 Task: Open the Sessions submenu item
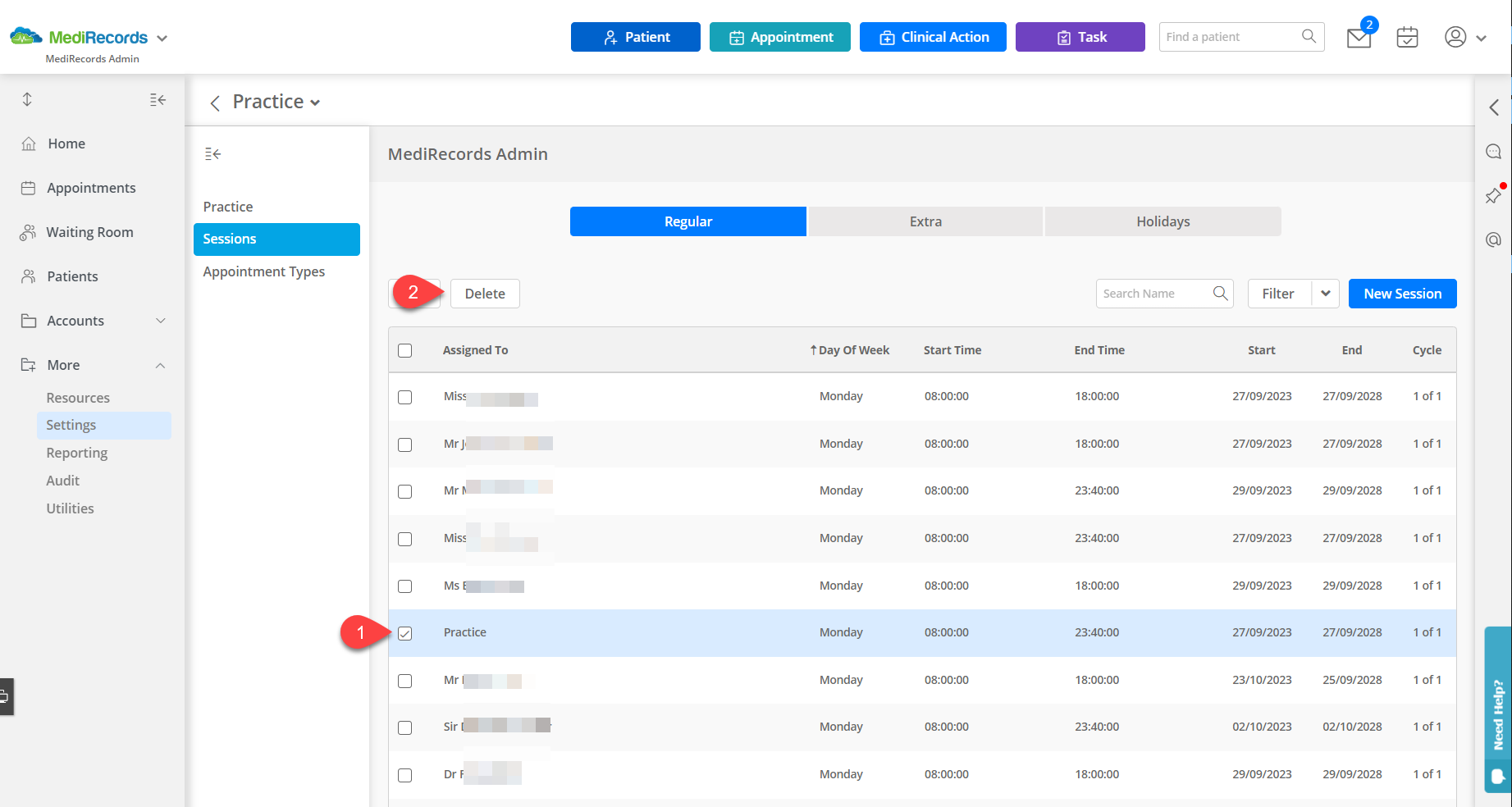click(276, 239)
